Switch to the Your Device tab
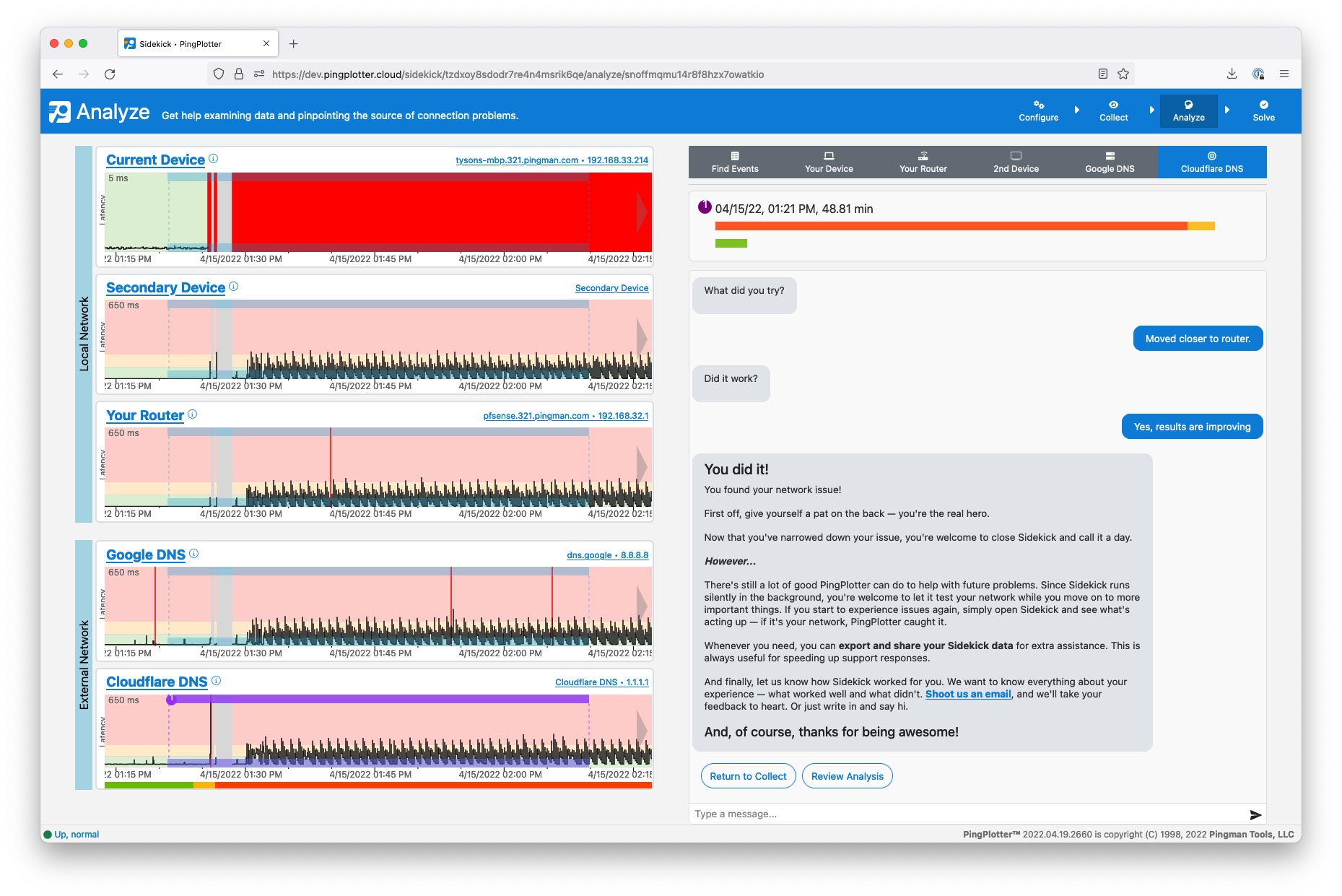This screenshot has height=896, width=1342. (x=829, y=162)
